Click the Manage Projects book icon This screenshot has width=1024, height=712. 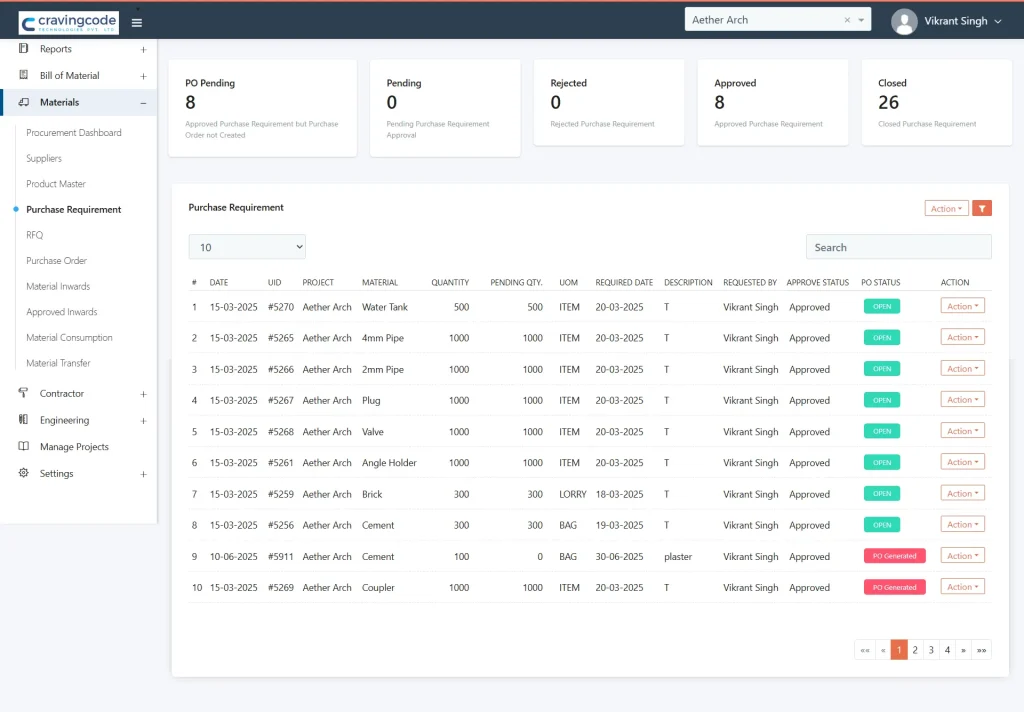(x=24, y=447)
